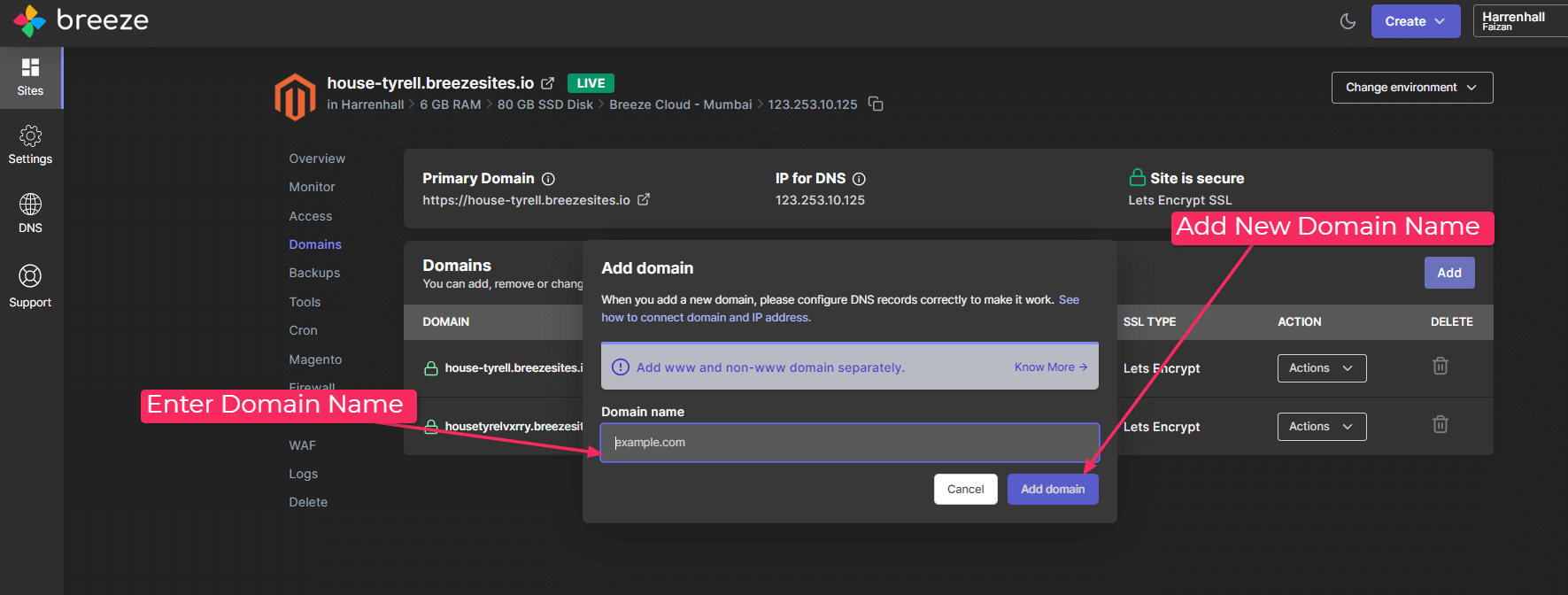Click Cancel in Add domain dialog
This screenshot has width=1568, height=595.
(966, 490)
